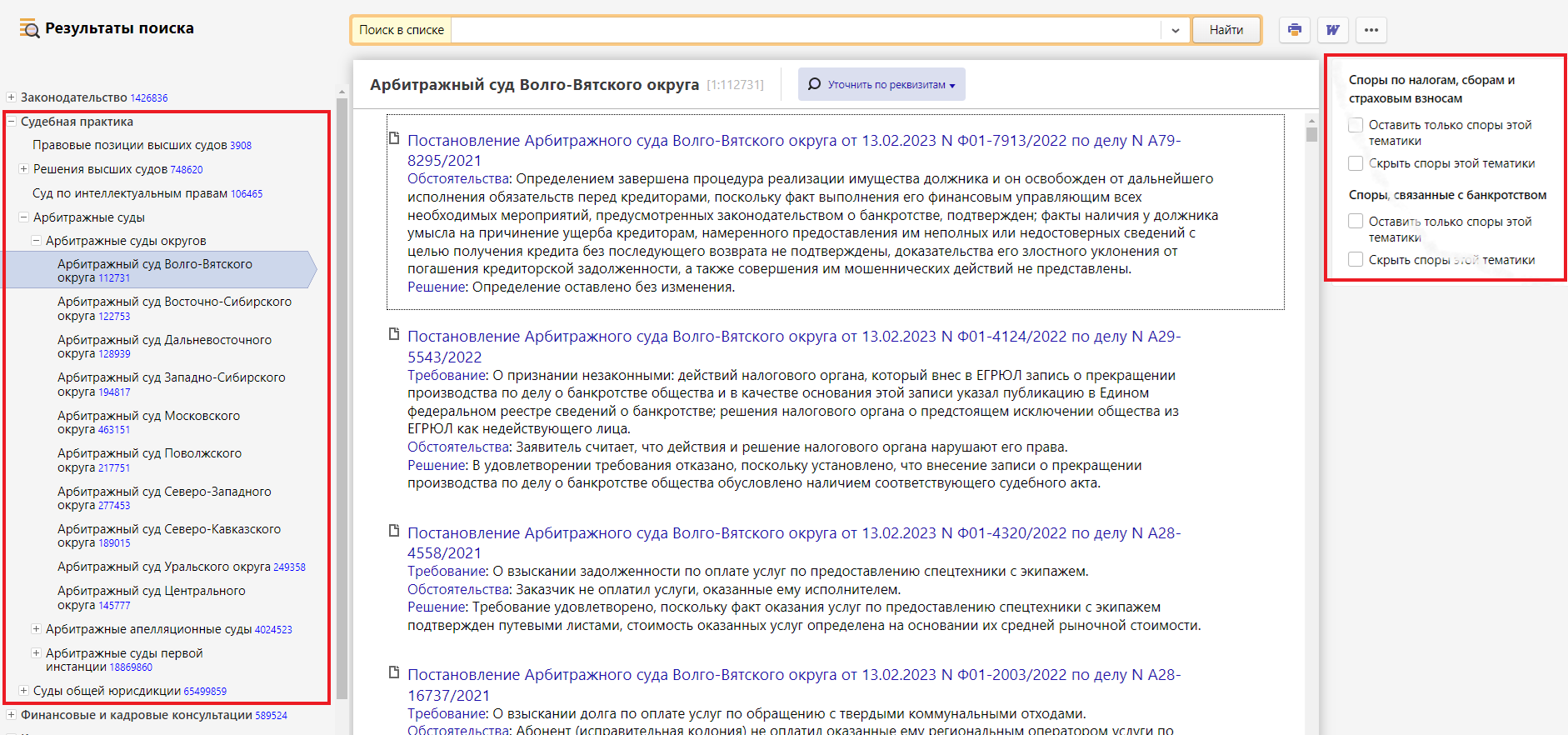1568x735 pixels.
Task: Click magnifier icon in Уточнить по реквизитам
Action: pos(815,84)
